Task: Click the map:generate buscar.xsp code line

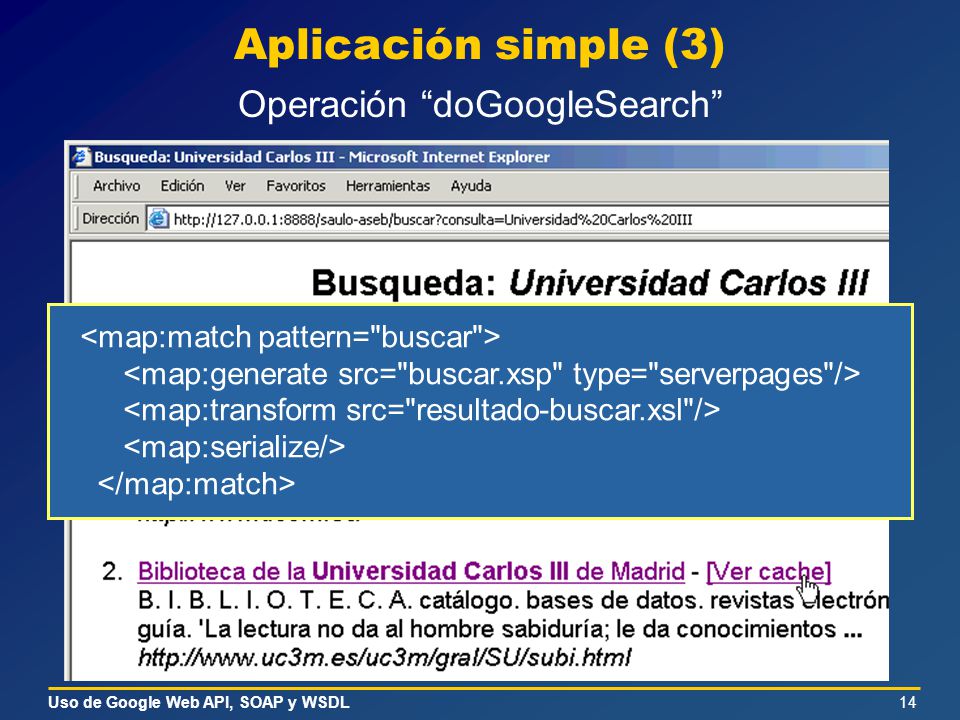Action: (492, 374)
